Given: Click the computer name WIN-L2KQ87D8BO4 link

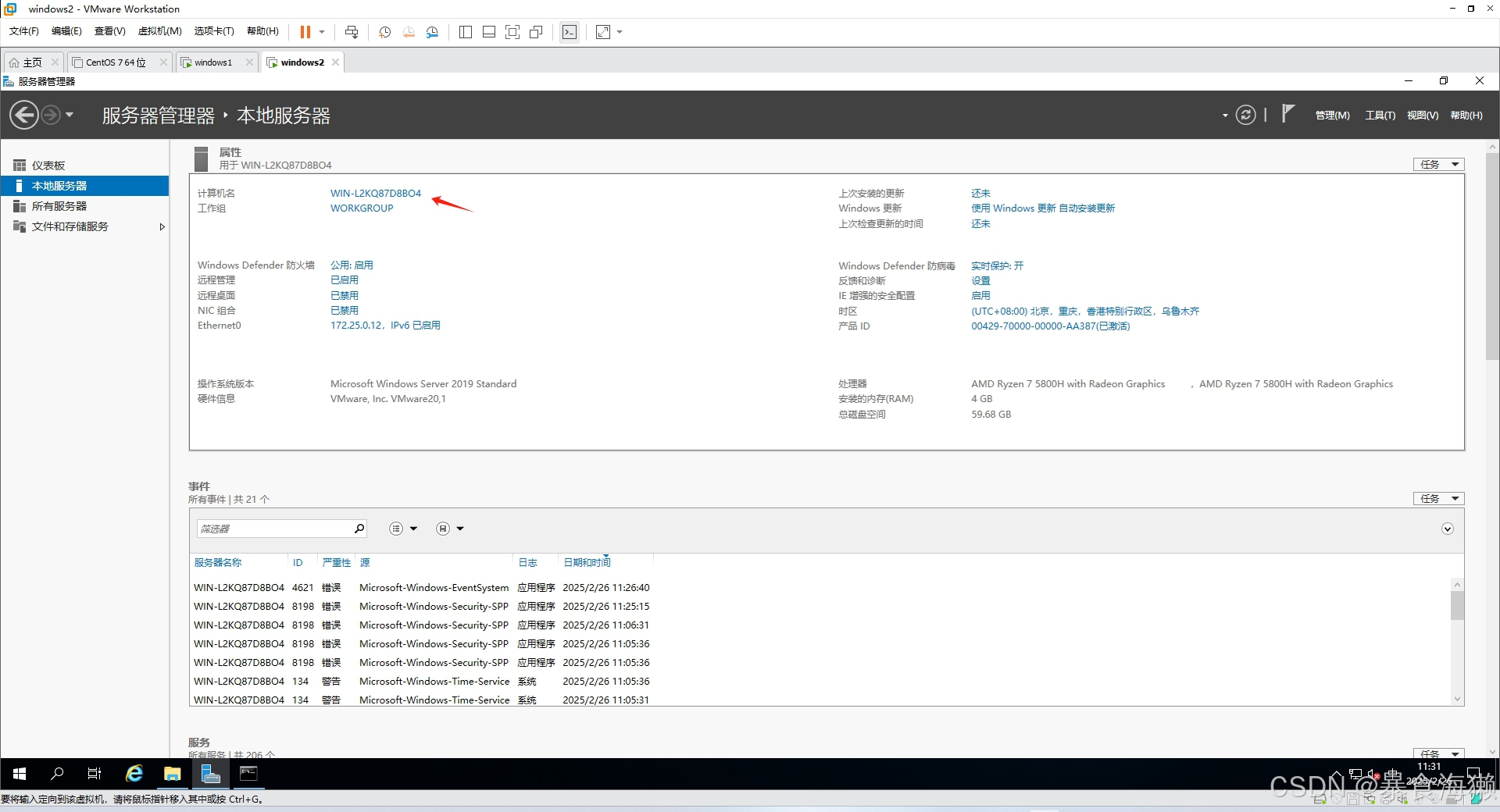Looking at the screenshot, I should 376,194.
